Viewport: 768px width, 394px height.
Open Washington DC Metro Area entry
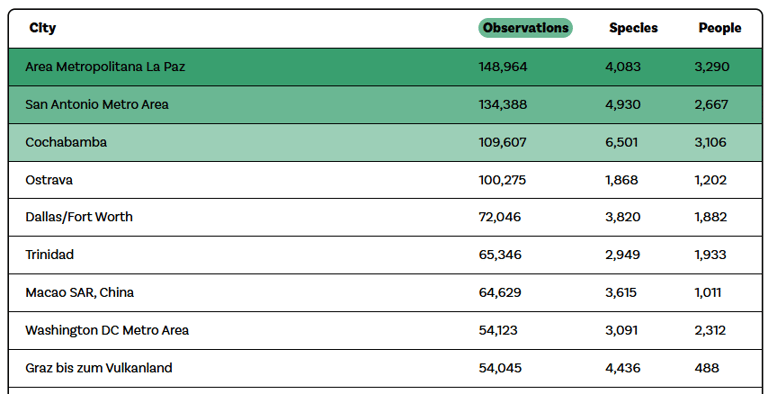[x=385, y=330]
